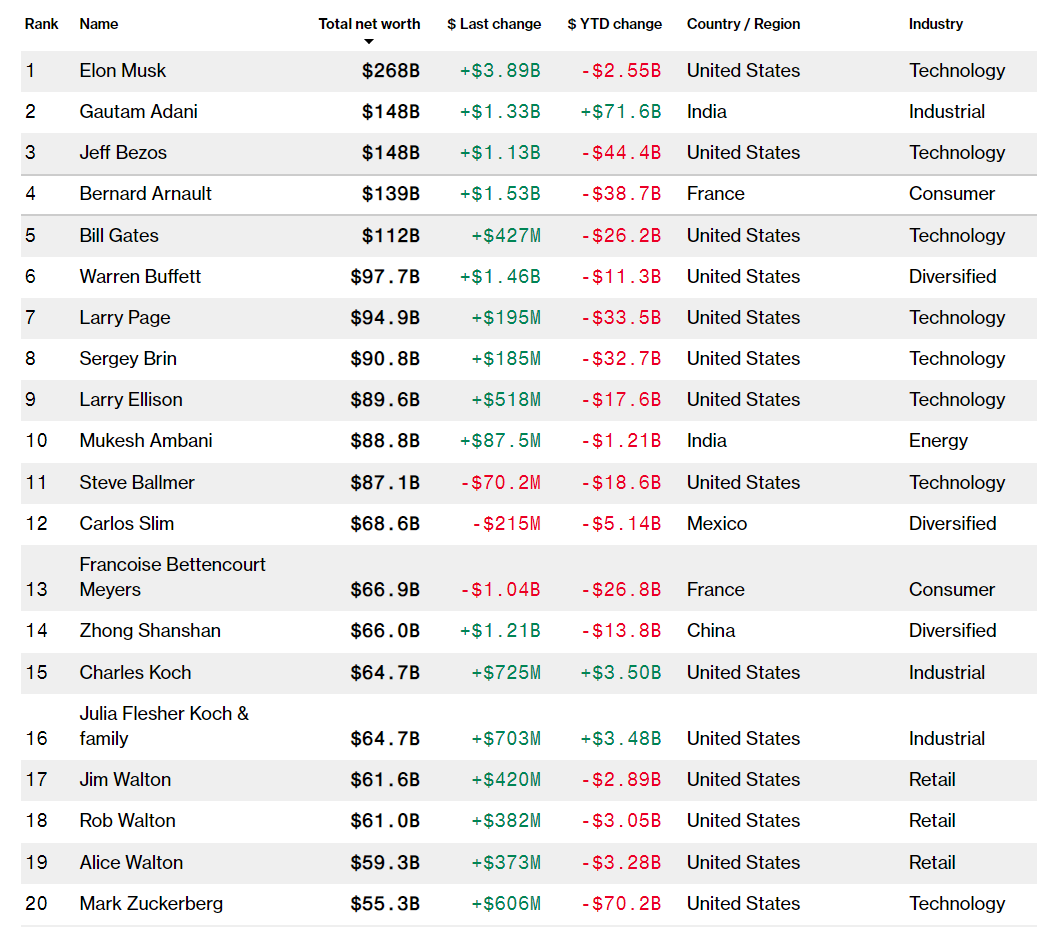Click Carlos Slim's country Mexico
The height and width of the screenshot is (927, 1037).
(716, 524)
